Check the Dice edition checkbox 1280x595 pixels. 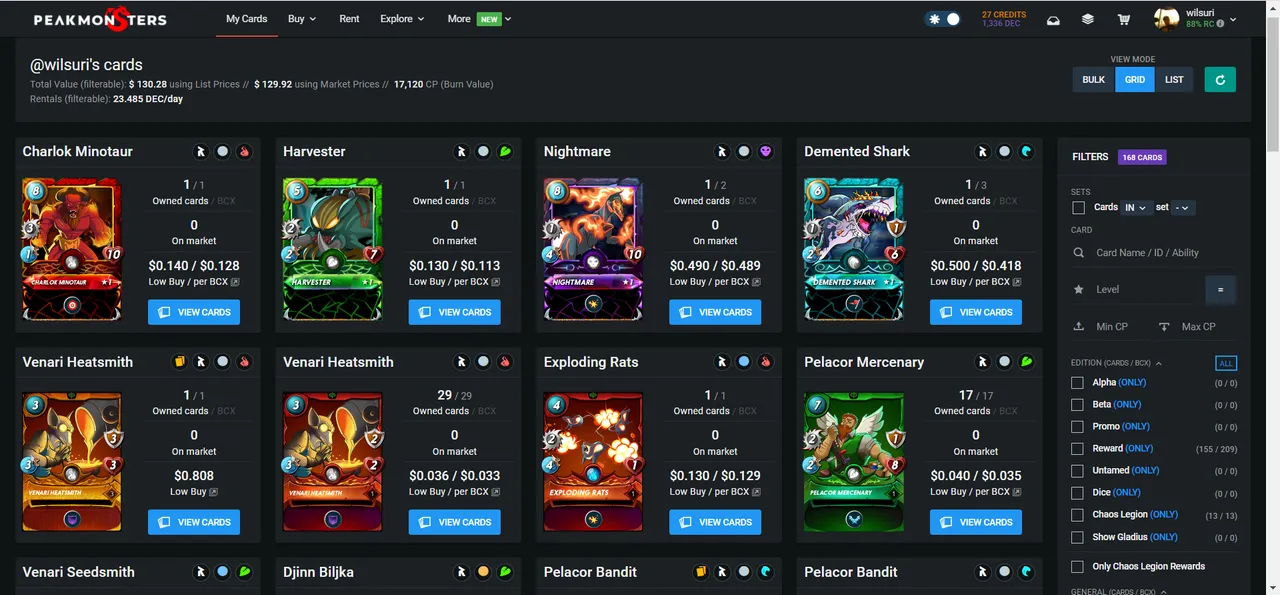pos(1077,493)
